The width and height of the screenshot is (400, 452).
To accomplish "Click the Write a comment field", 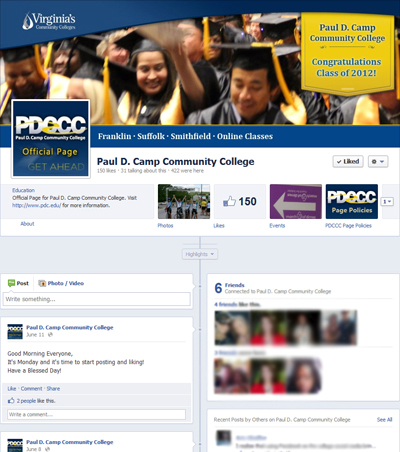I will click(97, 415).
